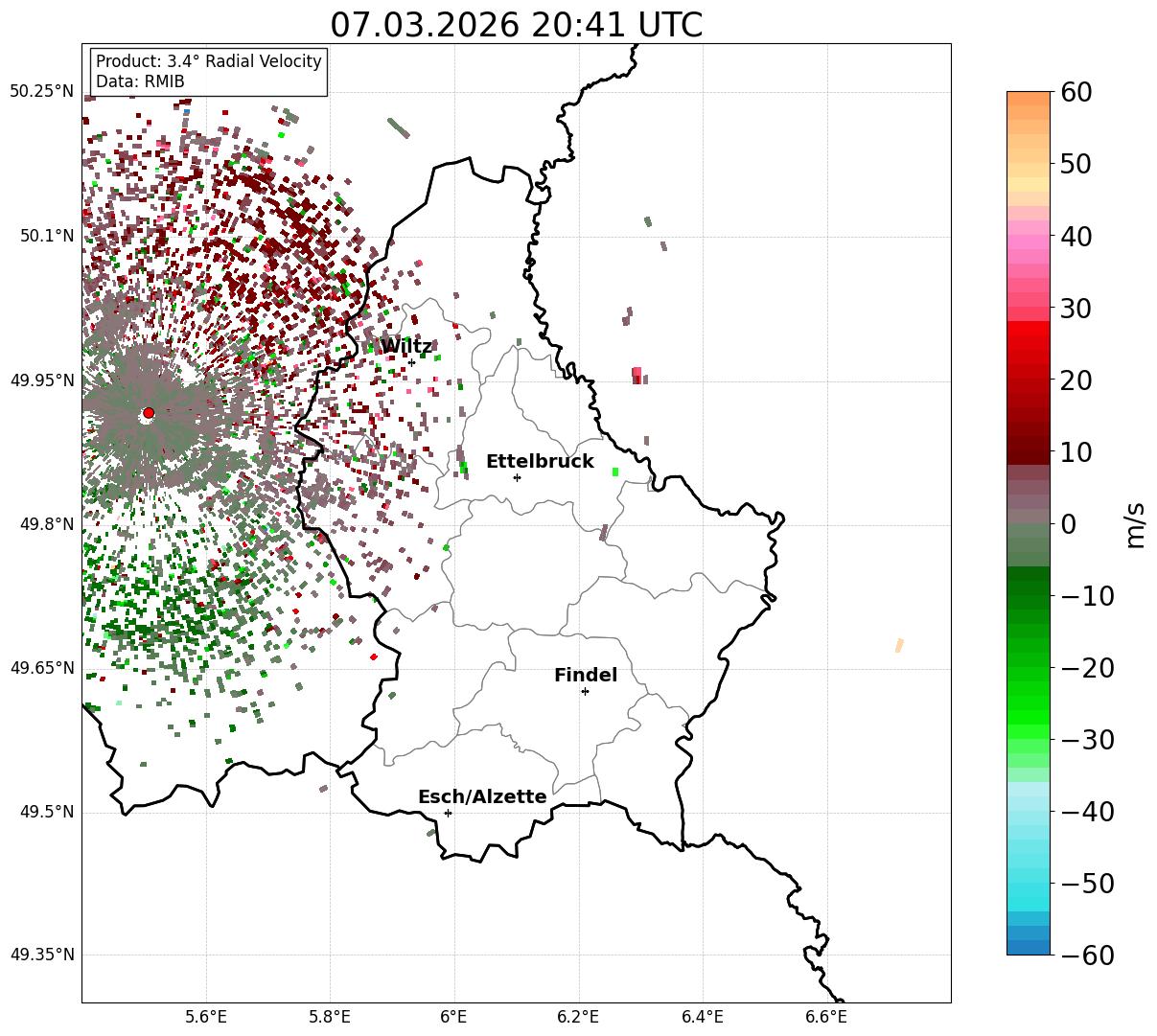Click the 49.5°N latitude label
This screenshot has height=1036, width=1157.
coord(46,812)
